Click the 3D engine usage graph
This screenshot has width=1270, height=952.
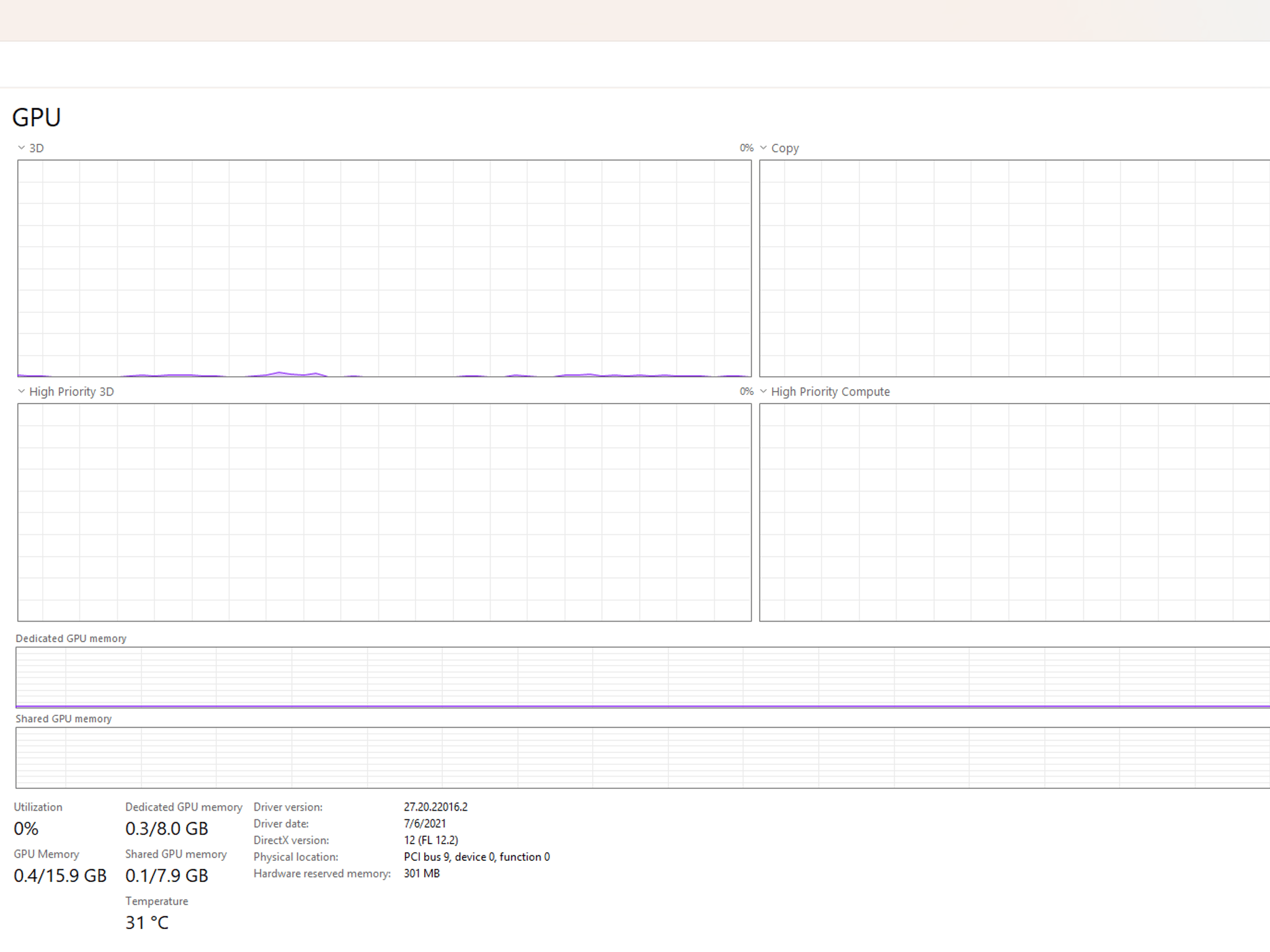pos(384,268)
